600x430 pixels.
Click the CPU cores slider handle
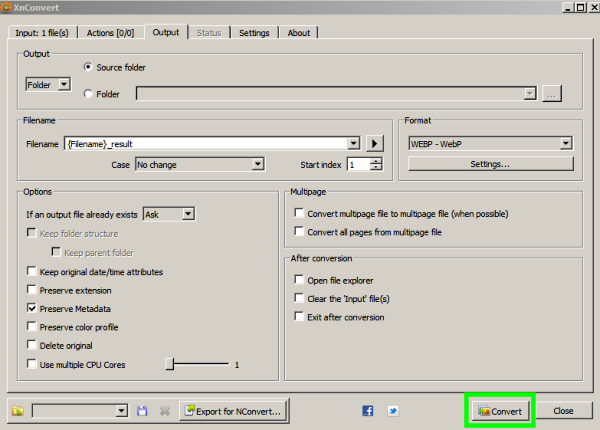[x=170, y=364]
